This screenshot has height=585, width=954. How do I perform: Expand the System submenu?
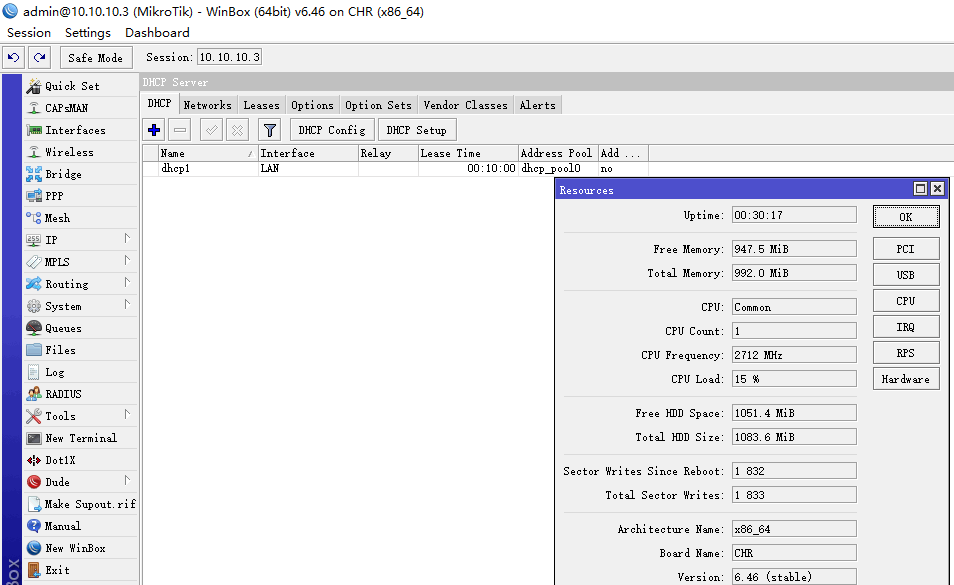127,305
